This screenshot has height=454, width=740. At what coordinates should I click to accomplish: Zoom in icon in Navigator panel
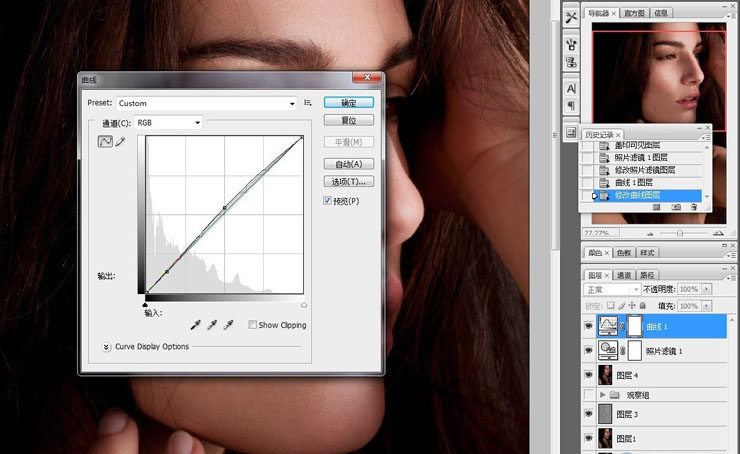click(718, 233)
